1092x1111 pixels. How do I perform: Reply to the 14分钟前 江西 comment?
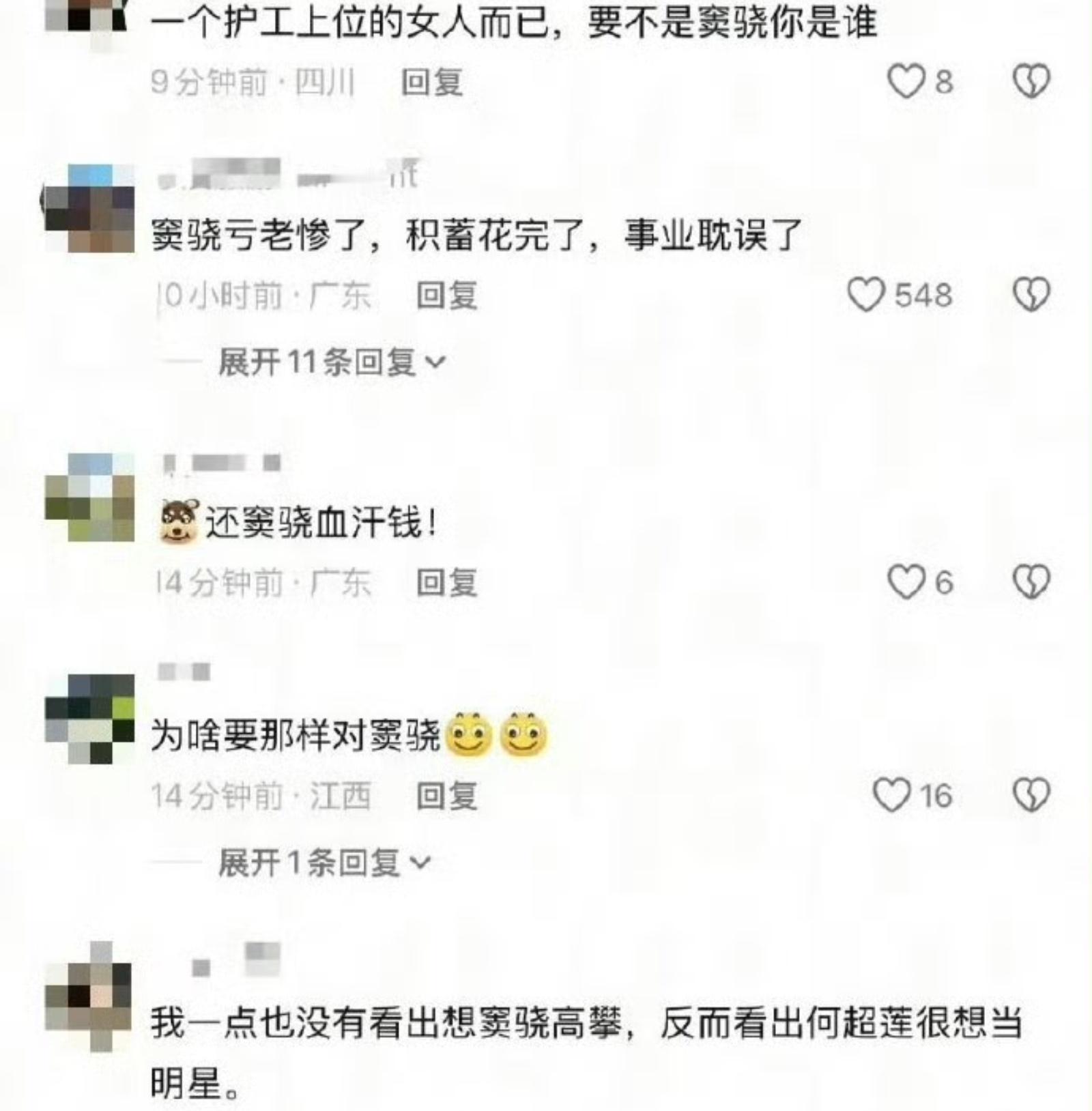pos(447,796)
